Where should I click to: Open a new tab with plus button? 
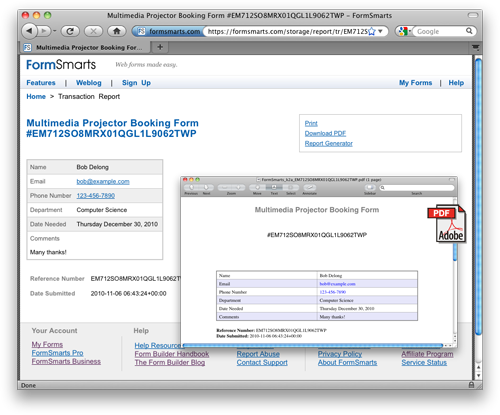[x=160, y=47]
